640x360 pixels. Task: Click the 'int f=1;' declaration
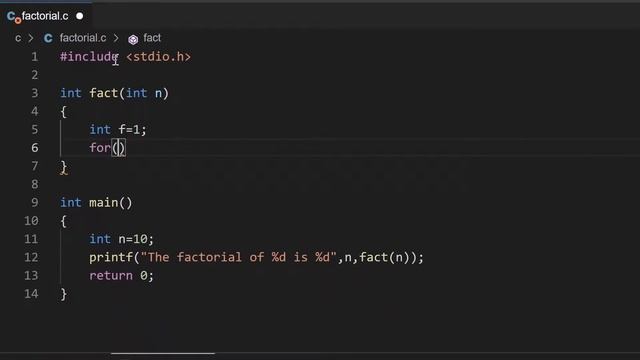[118, 129]
